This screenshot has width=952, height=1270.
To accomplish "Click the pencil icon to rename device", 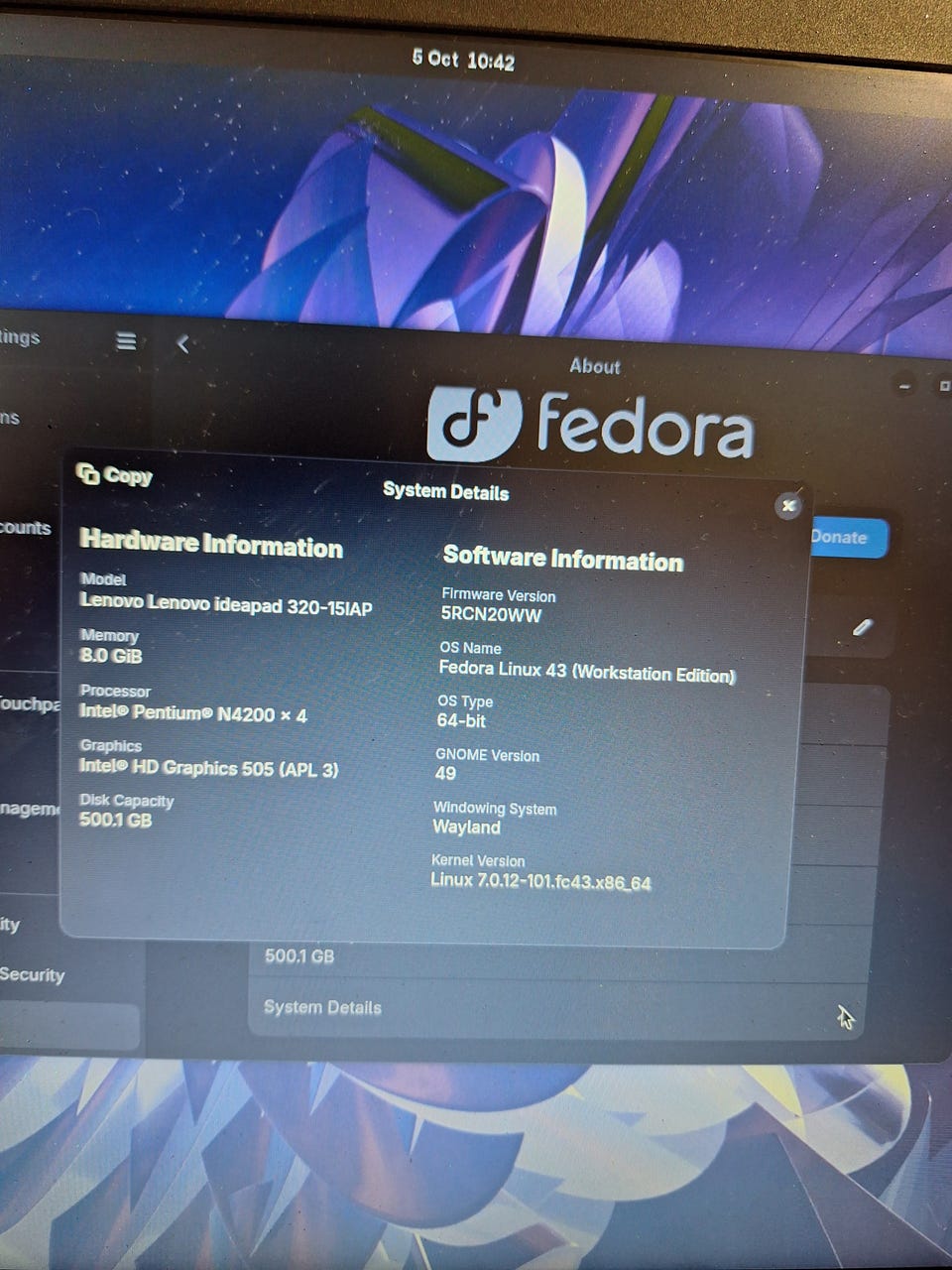I will tap(863, 627).
